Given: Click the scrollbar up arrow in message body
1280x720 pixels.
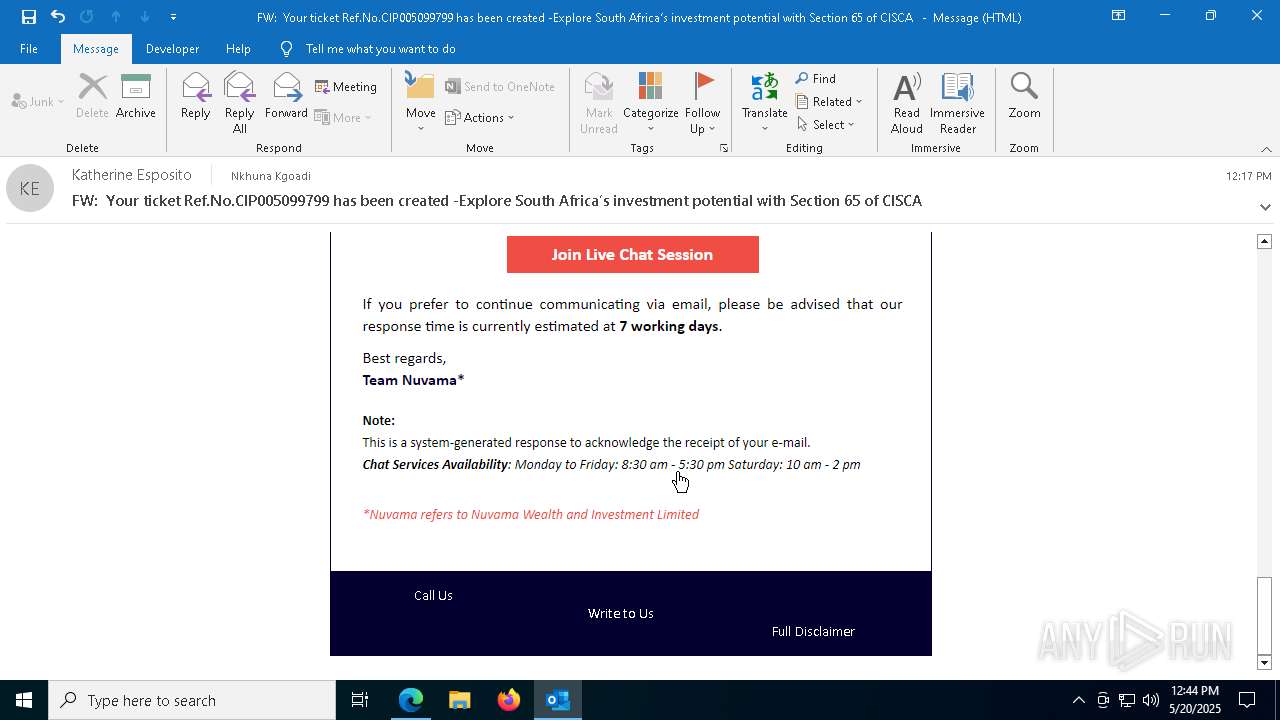Looking at the screenshot, I should [1264, 241].
